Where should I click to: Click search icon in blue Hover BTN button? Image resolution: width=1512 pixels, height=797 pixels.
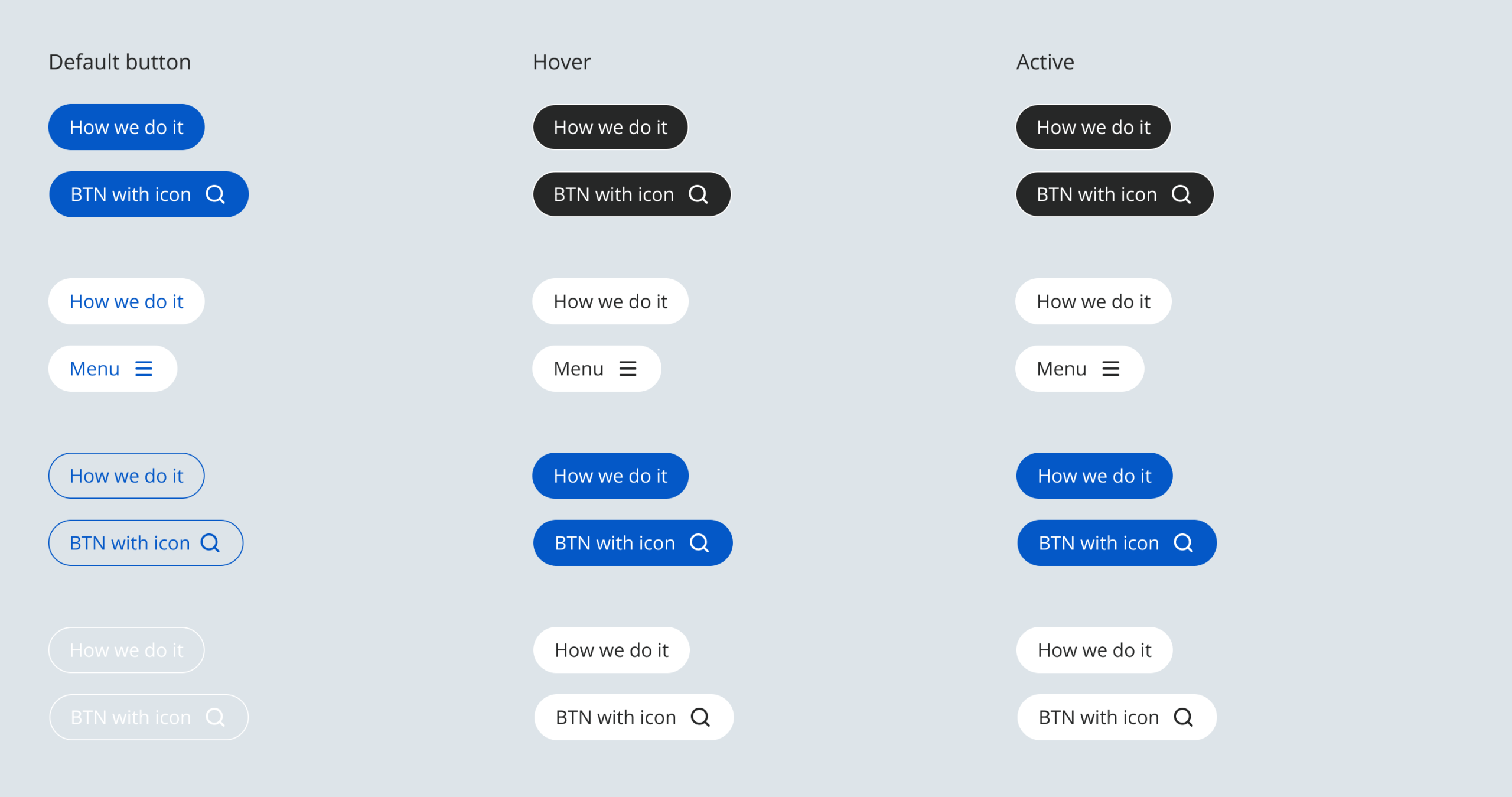(x=699, y=543)
